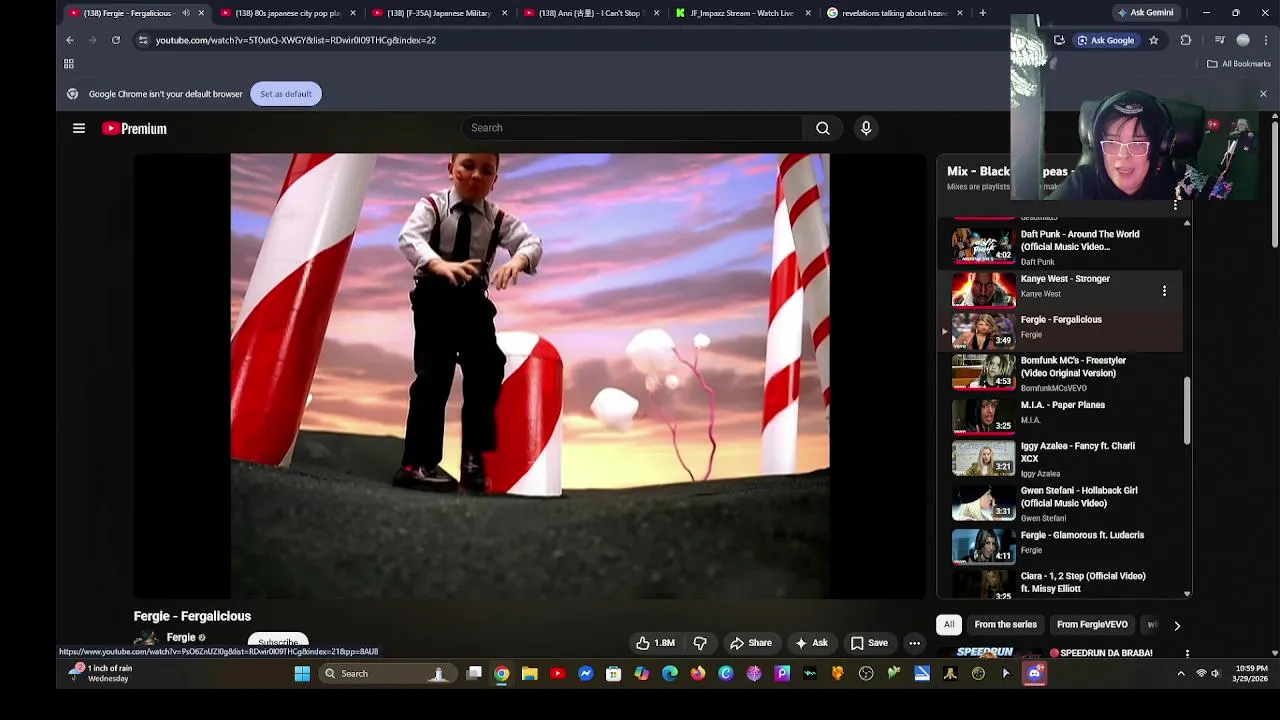Click the Ask Gemini button
1280x720 pixels.
coord(1144,13)
